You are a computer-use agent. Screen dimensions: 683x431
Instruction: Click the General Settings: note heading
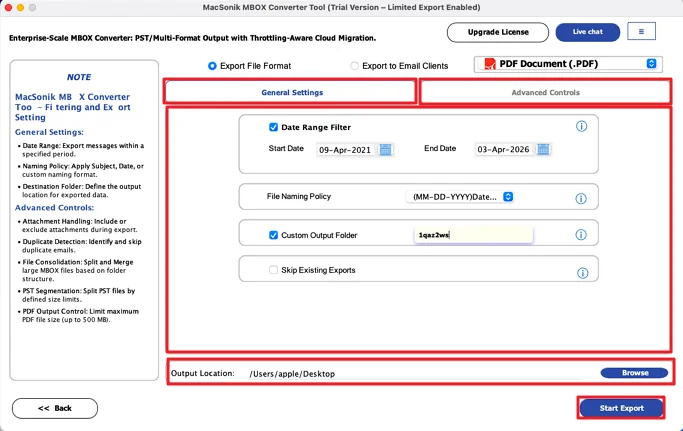pyautogui.click(x=49, y=132)
